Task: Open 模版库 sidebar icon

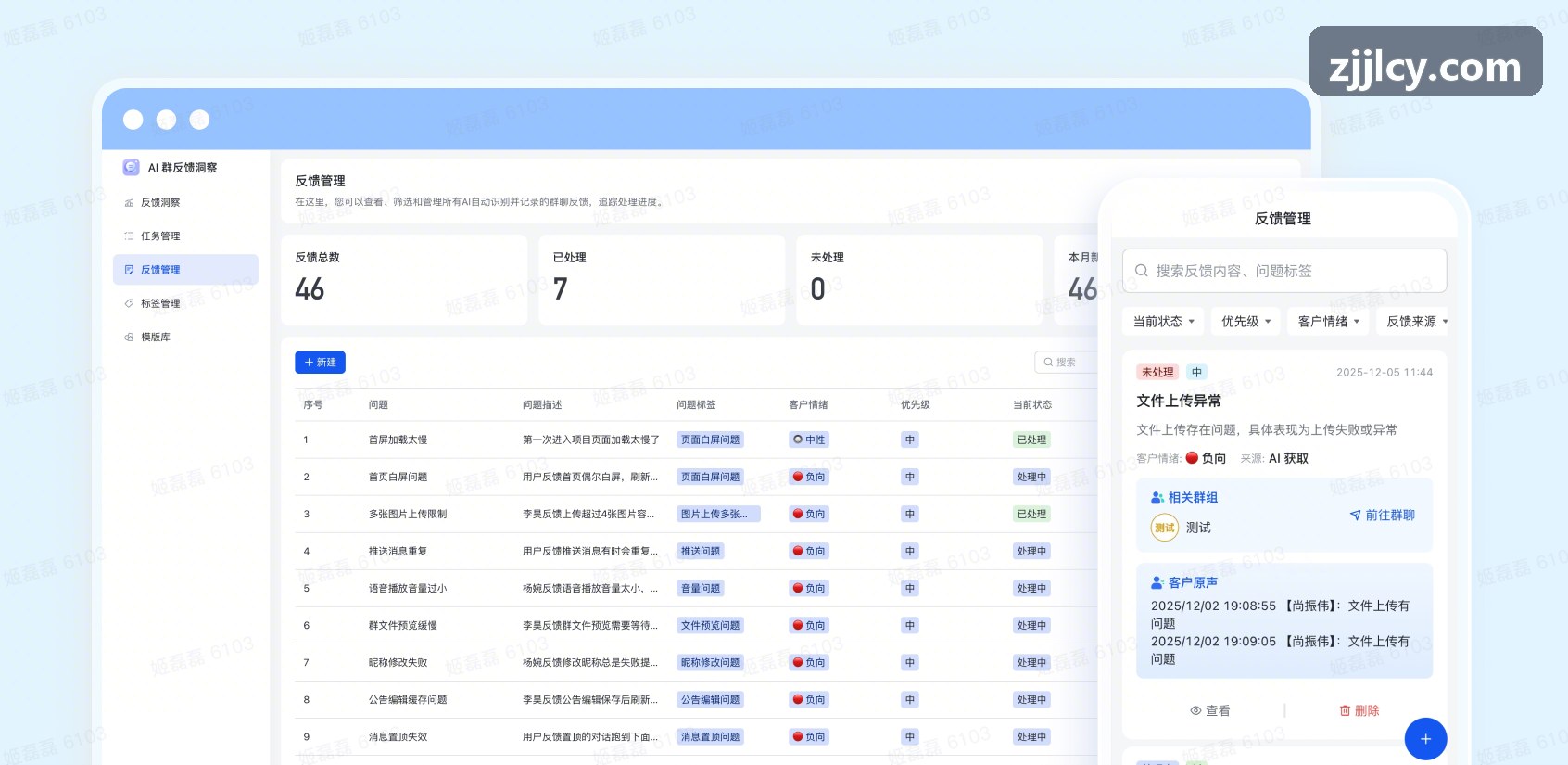Action: [129, 338]
